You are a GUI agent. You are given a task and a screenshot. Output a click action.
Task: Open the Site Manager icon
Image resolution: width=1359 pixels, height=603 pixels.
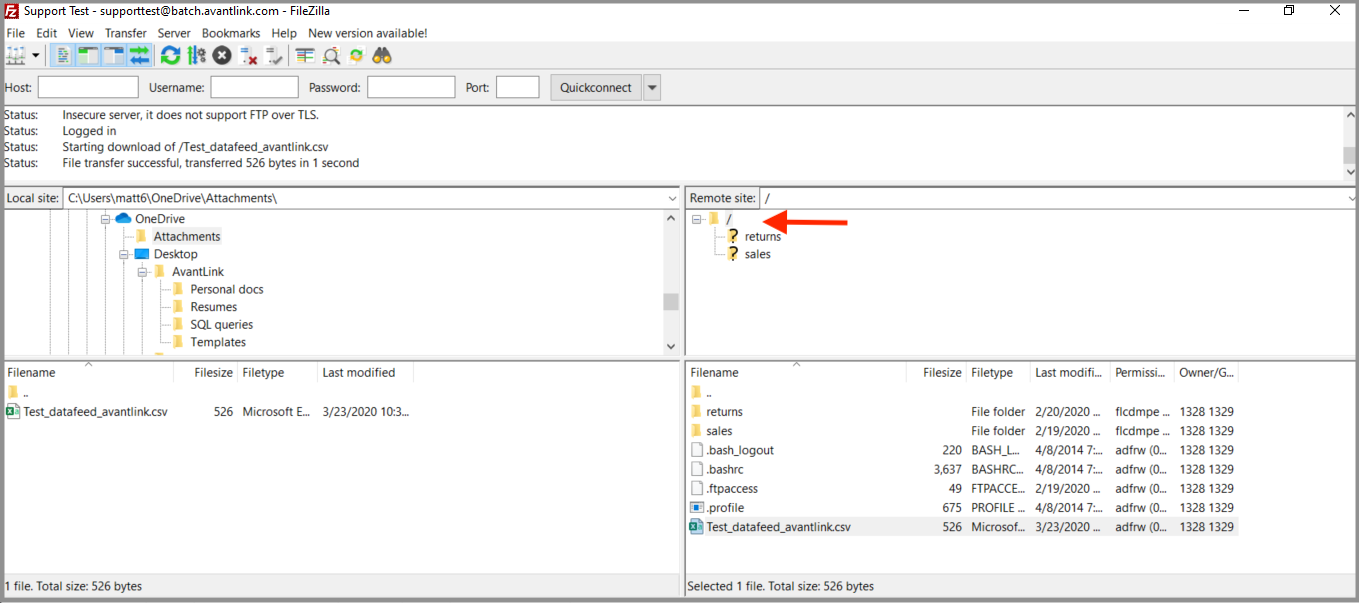pyautogui.click(x=15, y=56)
